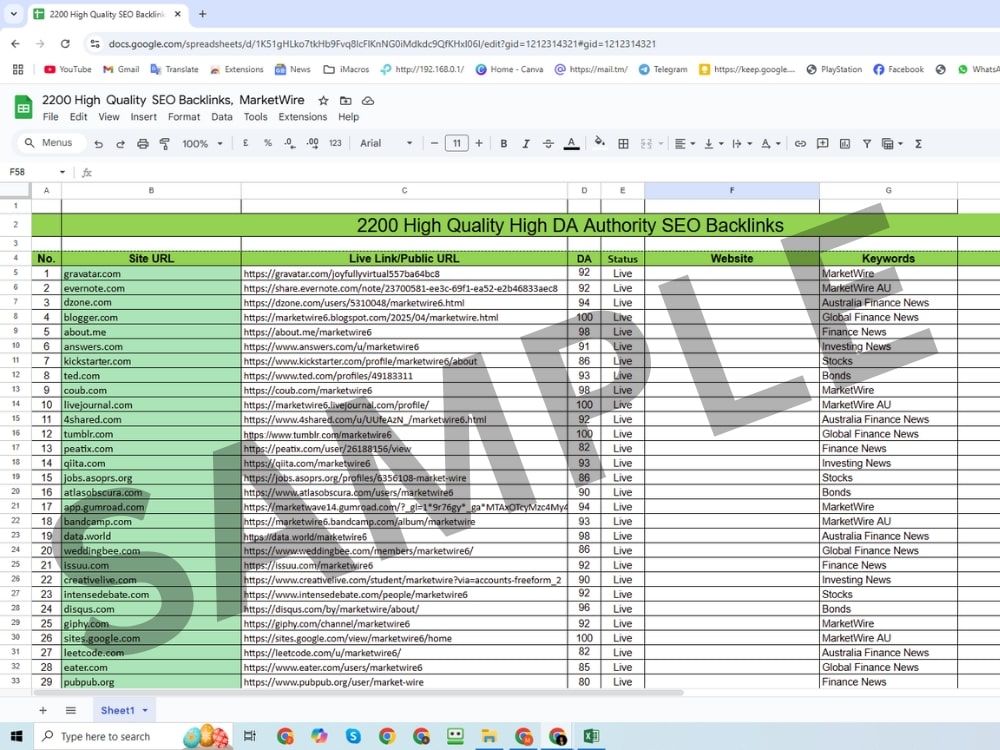1000x750 pixels.
Task: Decrease decimal places
Action: [x=290, y=143]
